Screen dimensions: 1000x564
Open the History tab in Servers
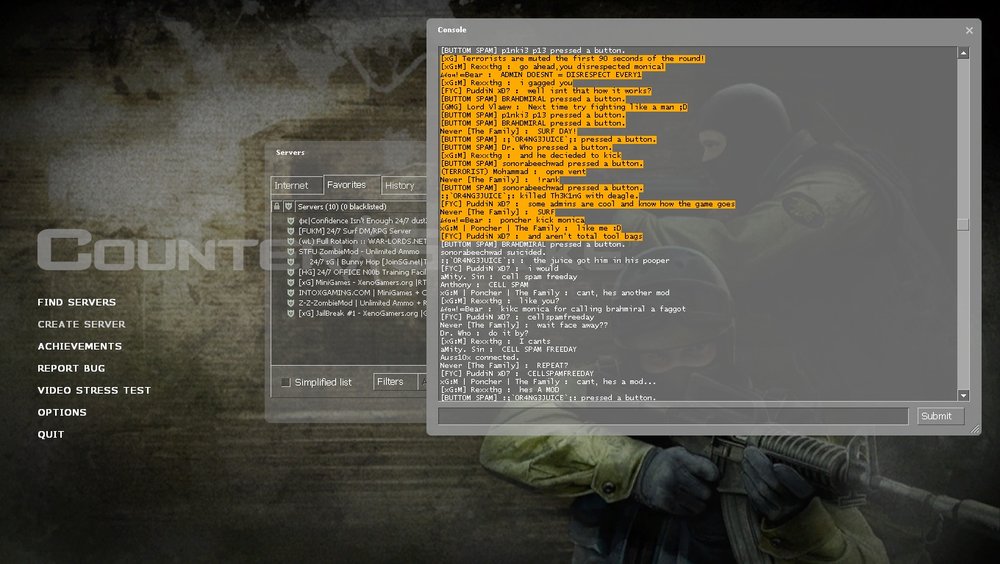point(403,185)
